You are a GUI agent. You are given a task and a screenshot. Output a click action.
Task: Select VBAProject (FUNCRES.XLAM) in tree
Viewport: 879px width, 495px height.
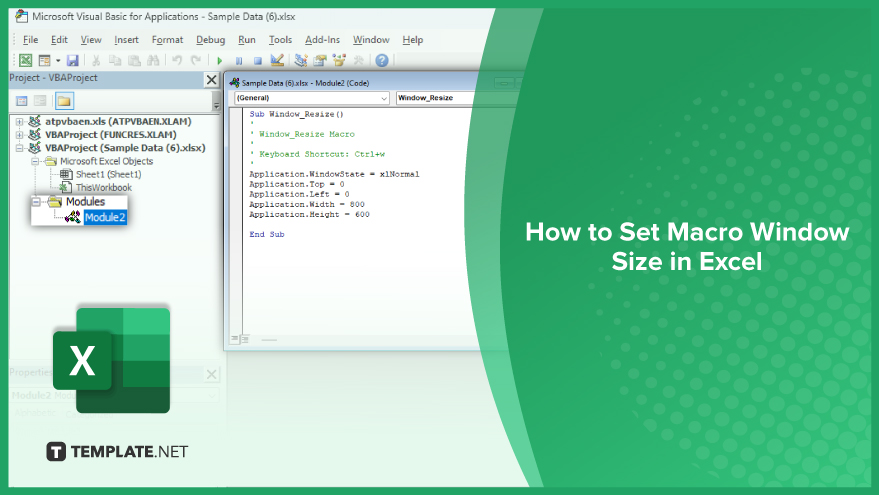tap(110, 135)
